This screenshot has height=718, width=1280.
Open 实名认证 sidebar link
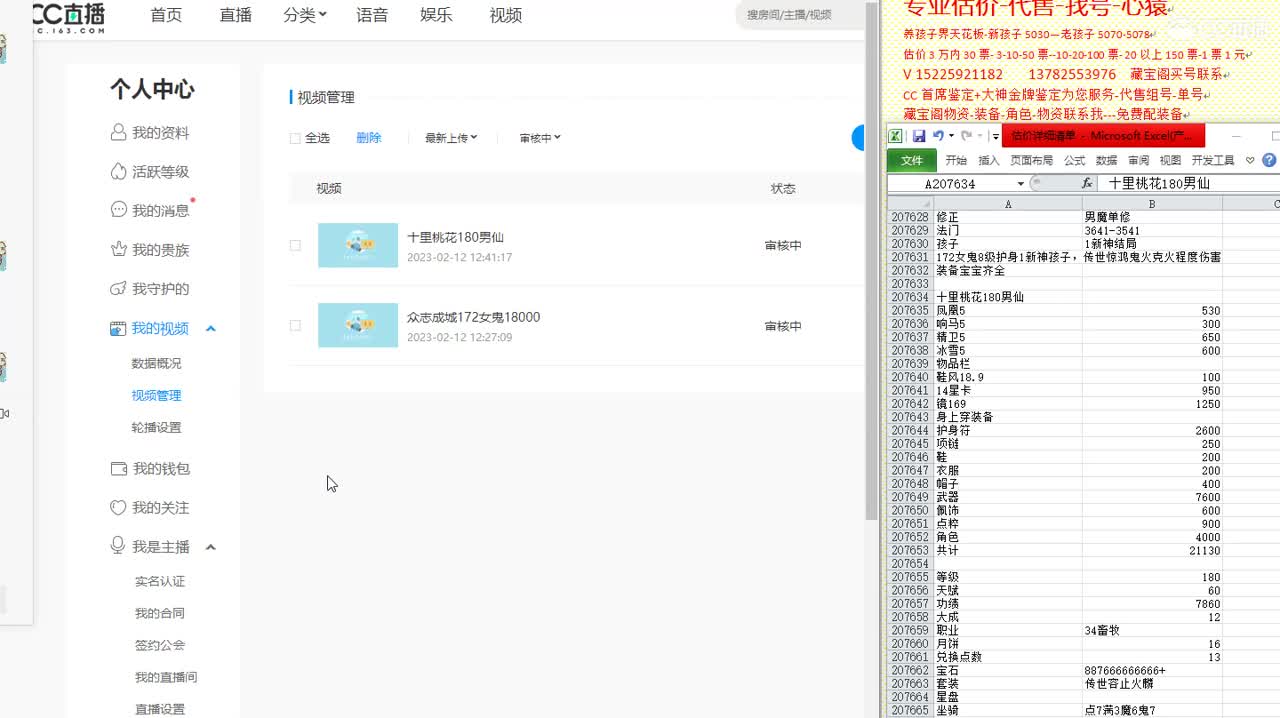pyautogui.click(x=160, y=581)
